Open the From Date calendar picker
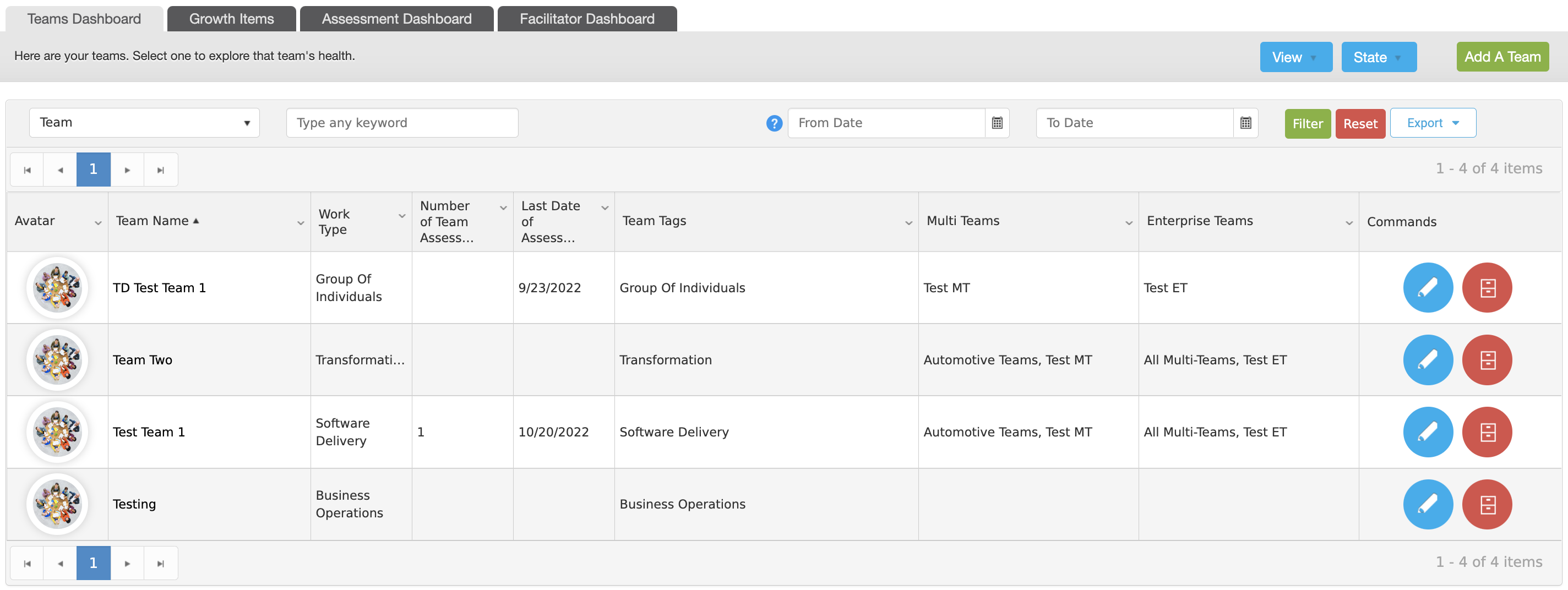1568x590 pixels. pyautogui.click(x=997, y=123)
